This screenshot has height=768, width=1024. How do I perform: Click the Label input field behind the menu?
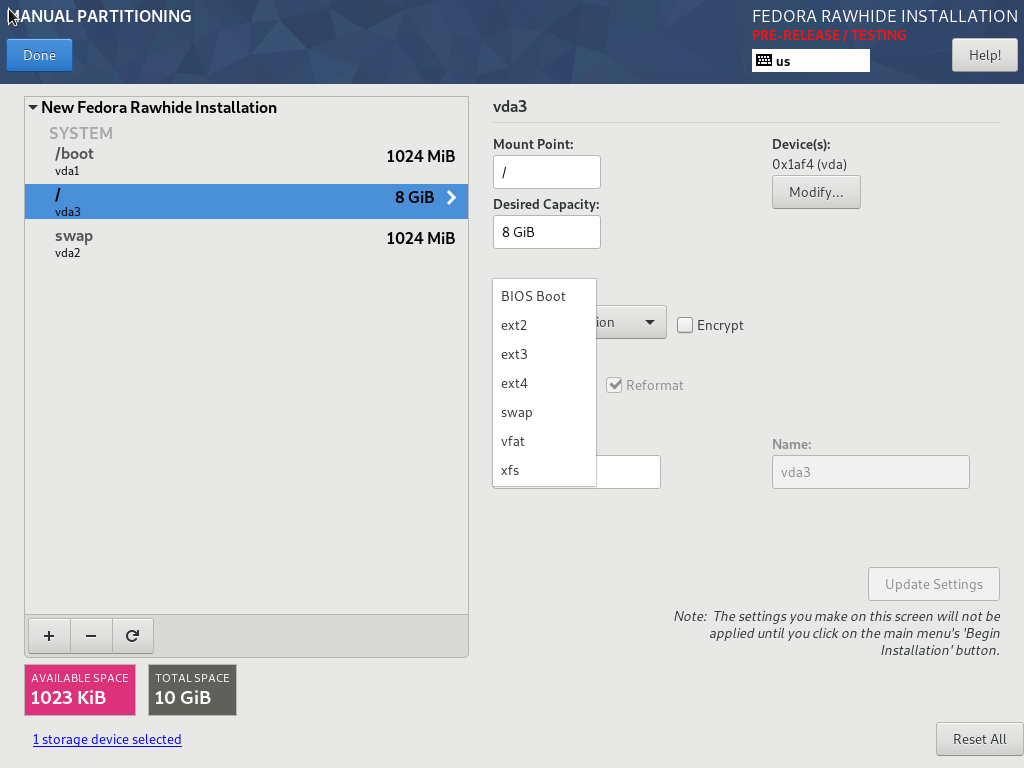click(628, 472)
